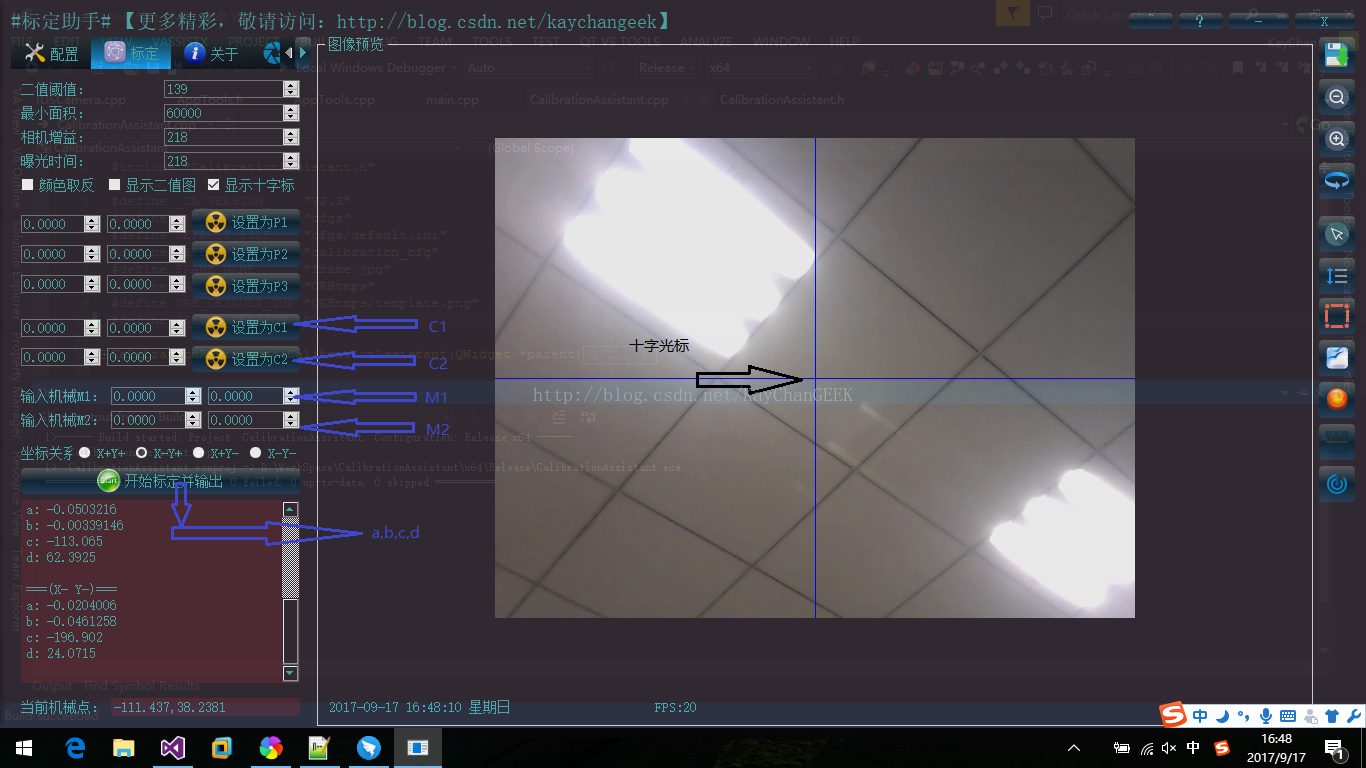The height and width of the screenshot is (768, 1366).
Task: Open File Explorer from the taskbar
Action: point(124,747)
